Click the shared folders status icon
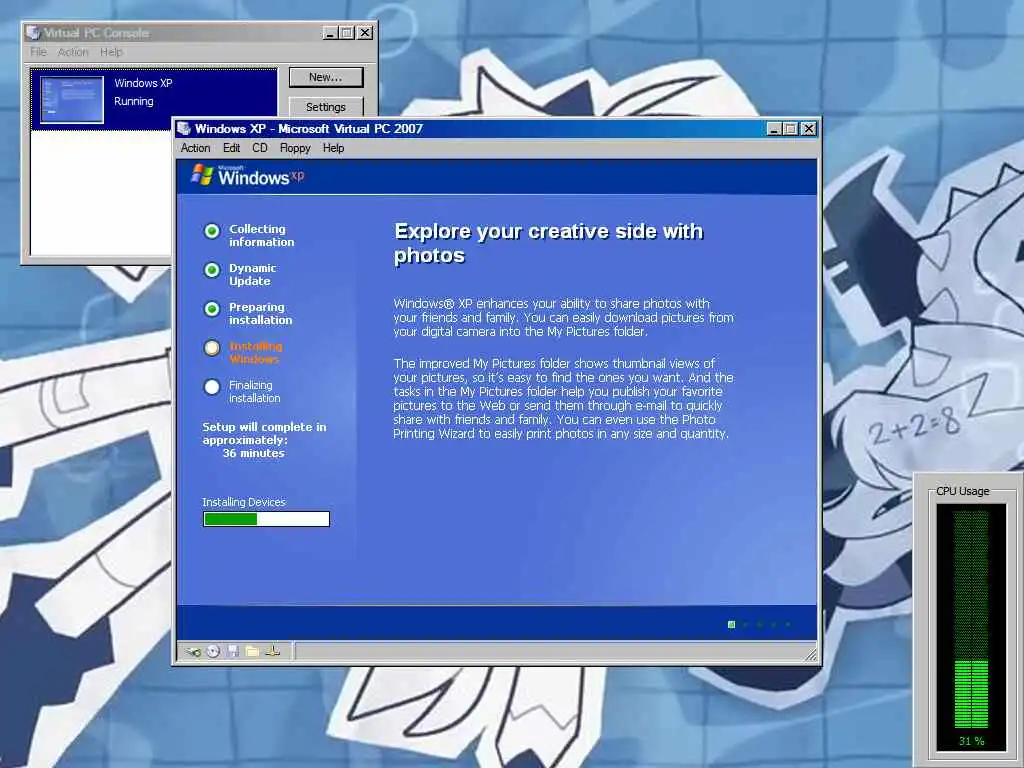This screenshot has height=768, width=1024. coord(252,651)
